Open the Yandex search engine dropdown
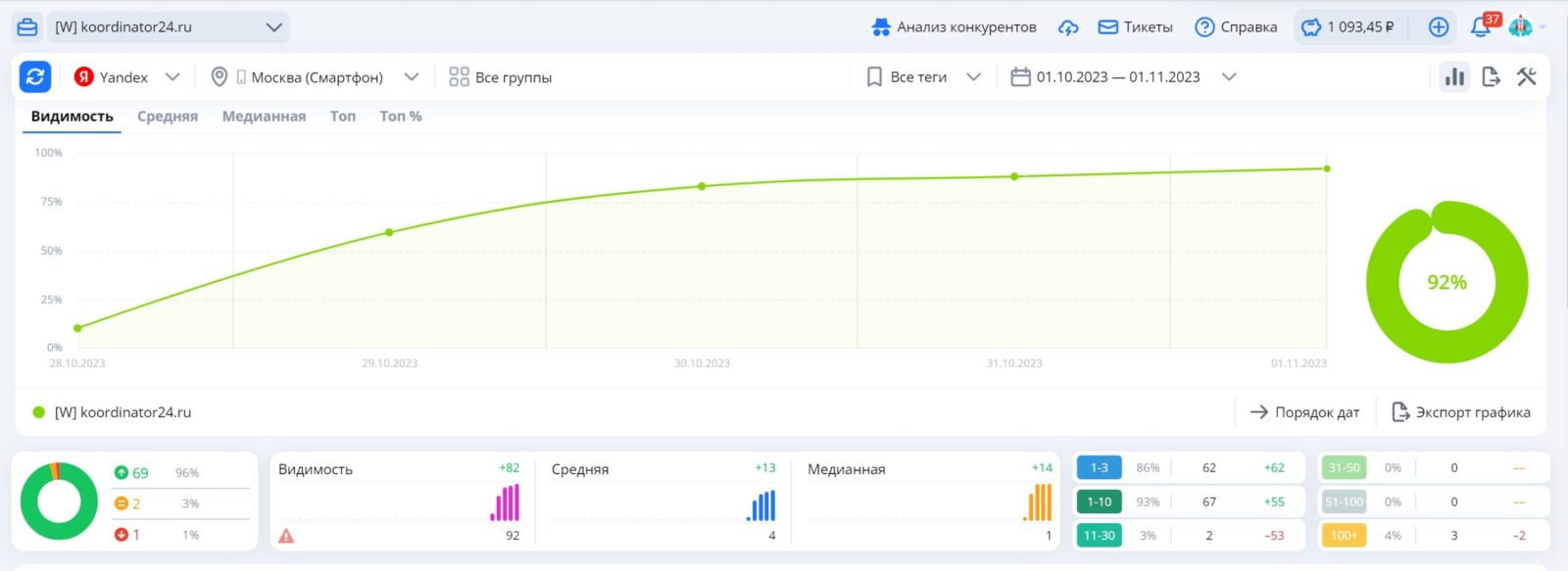Screen dimensions: 1568x571 [127, 77]
